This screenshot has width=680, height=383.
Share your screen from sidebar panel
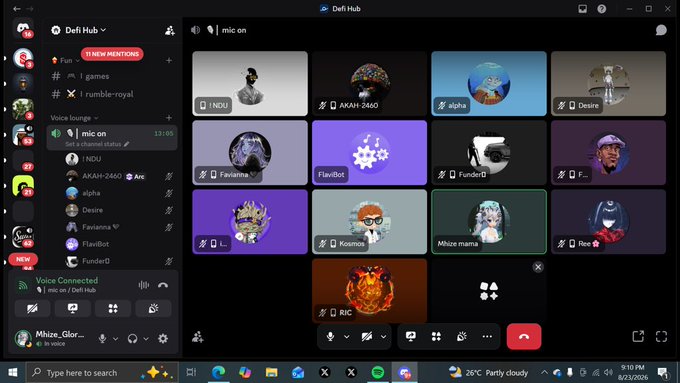click(x=72, y=308)
